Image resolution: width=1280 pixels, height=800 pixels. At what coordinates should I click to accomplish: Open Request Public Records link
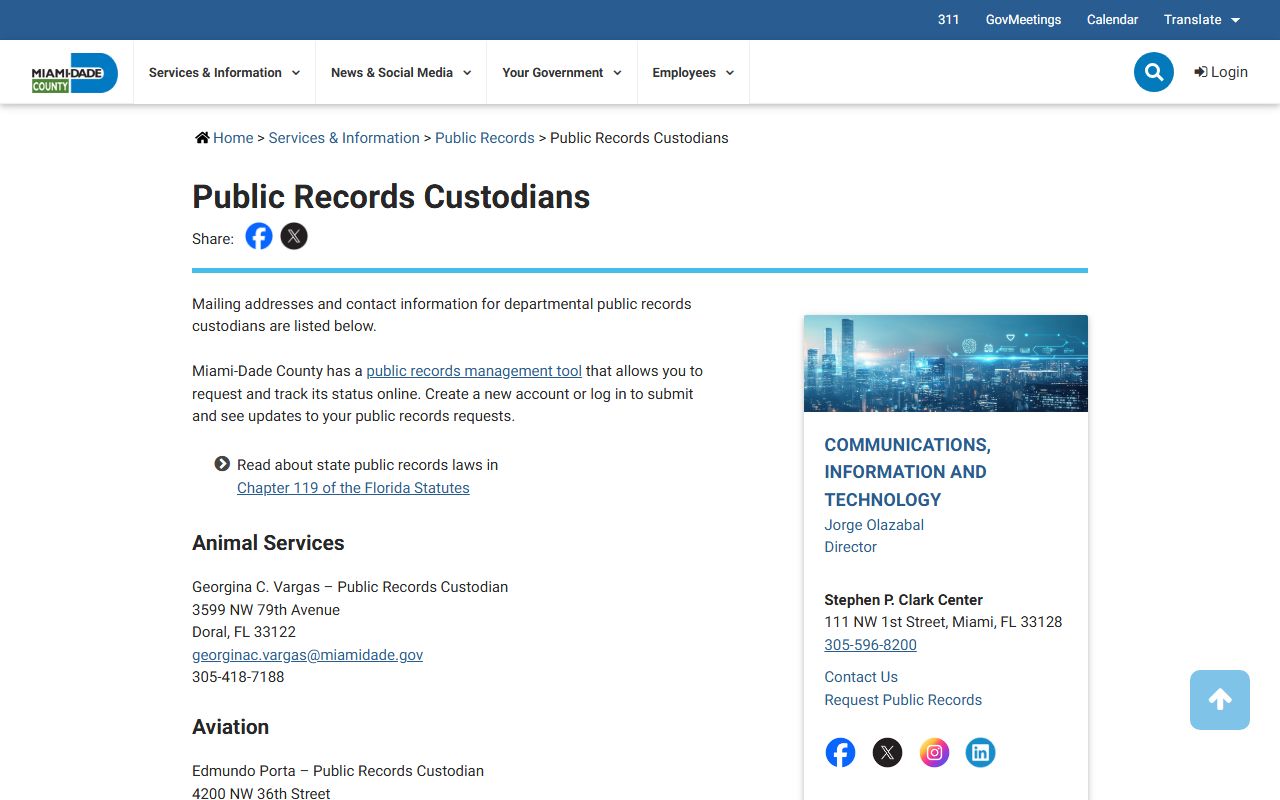(x=903, y=700)
